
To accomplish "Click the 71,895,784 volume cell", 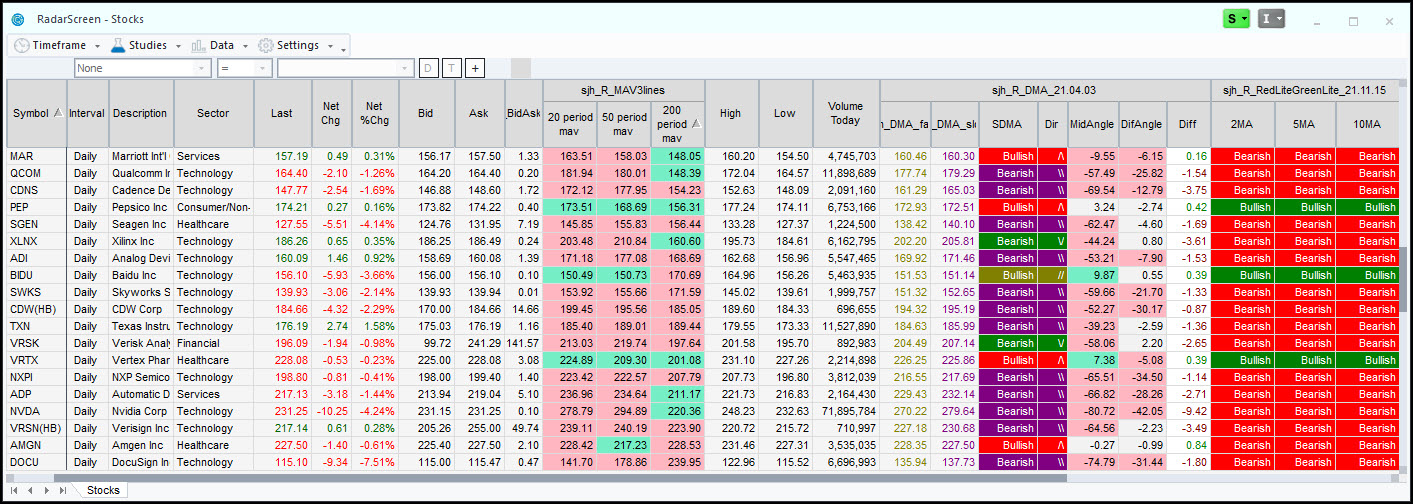I will pyautogui.click(x=845, y=411).
